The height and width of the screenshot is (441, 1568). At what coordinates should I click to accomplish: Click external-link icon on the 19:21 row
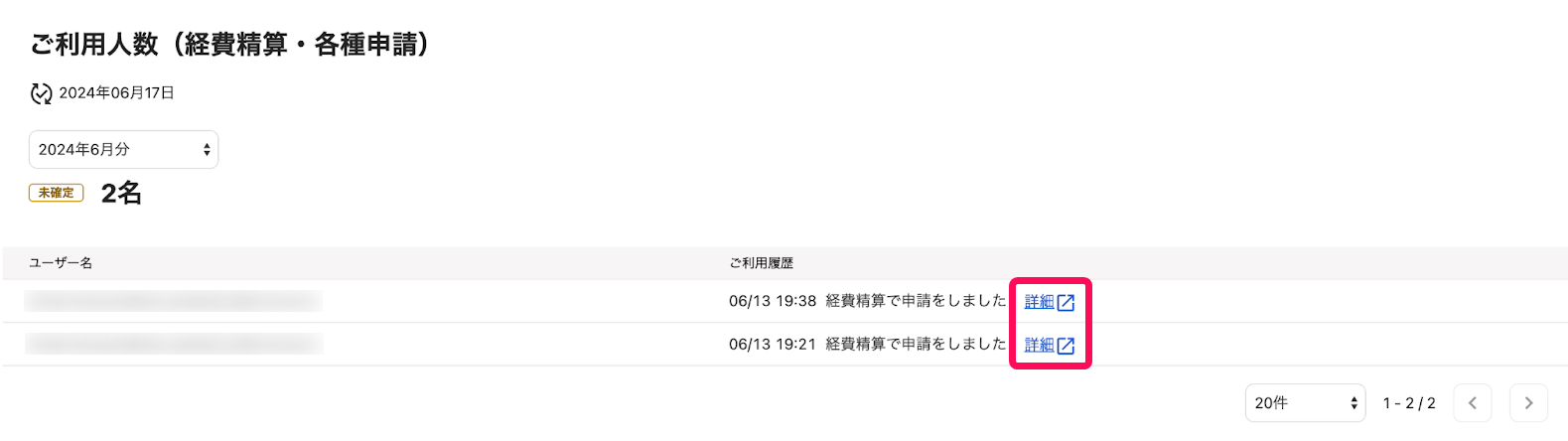[x=1066, y=346]
